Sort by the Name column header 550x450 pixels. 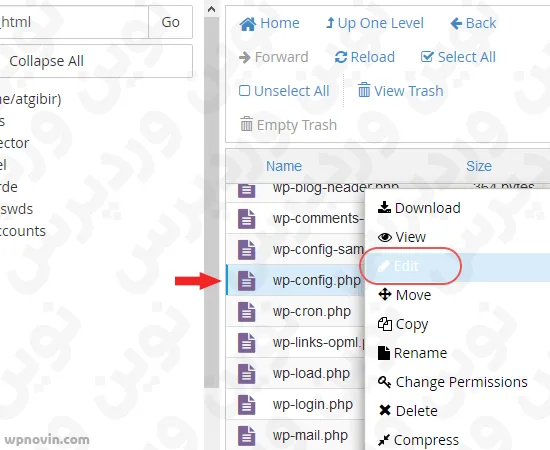pyautogui.click(x=284, y=166)
